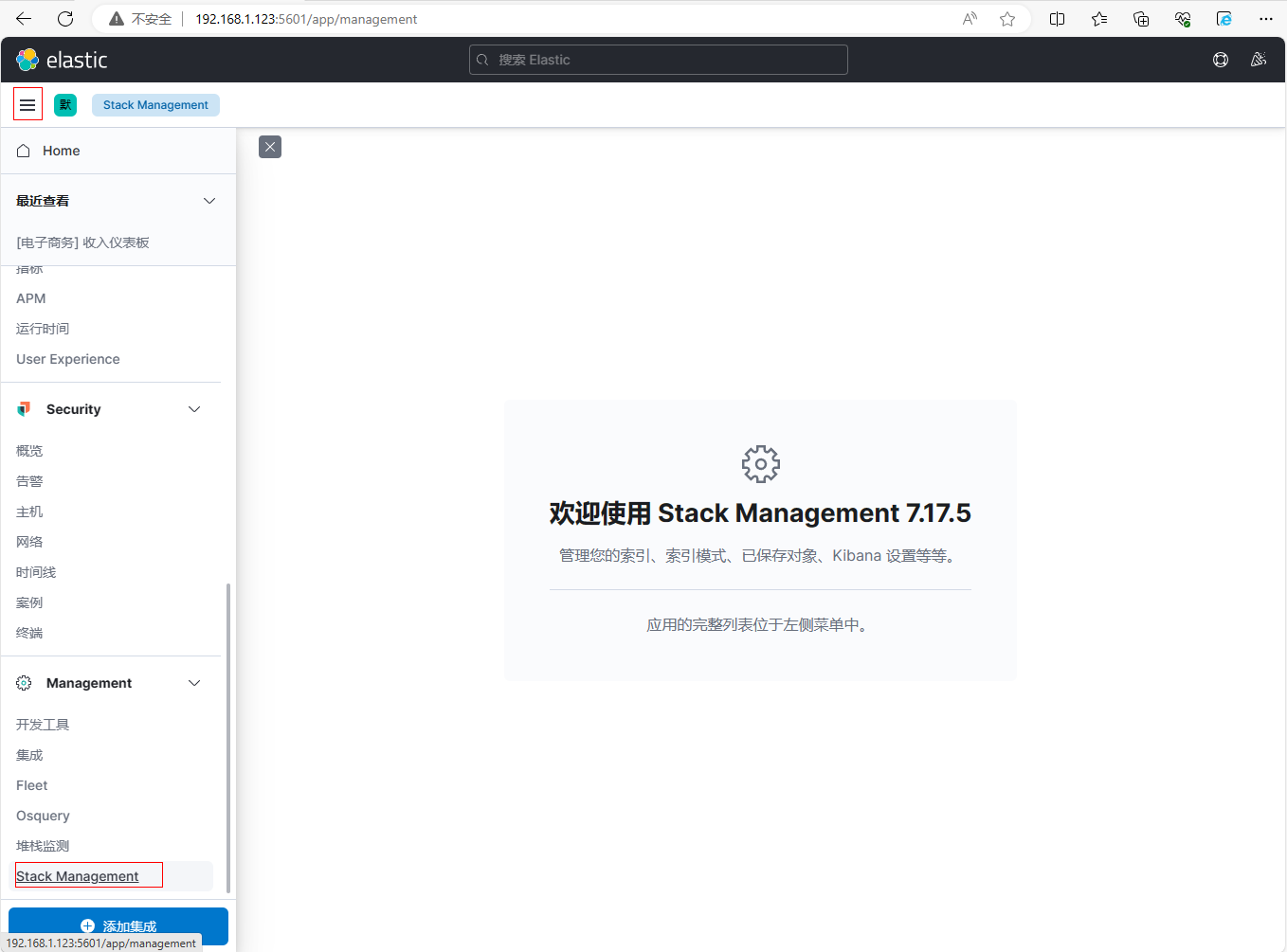This screenshot has width=1287, height=952.
Task: Add page to favorites star icon
Action: tap(1007, 19)
